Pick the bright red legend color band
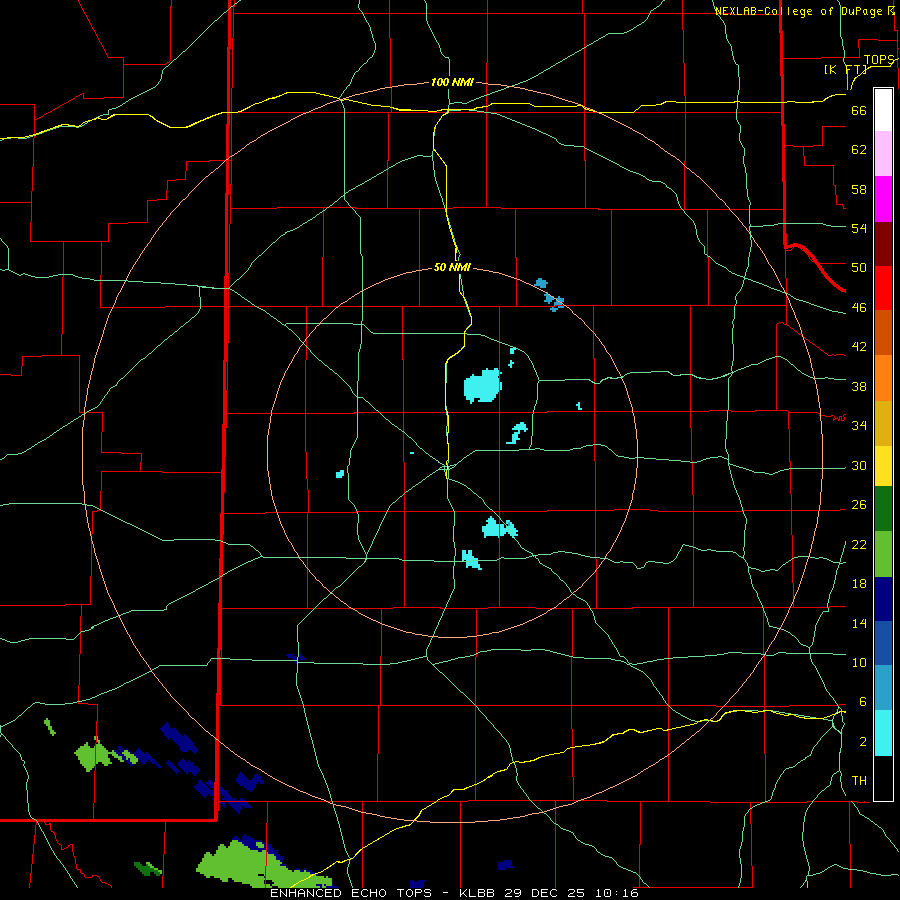The height and width of the screenshot is (900, 900). [883, 288]
